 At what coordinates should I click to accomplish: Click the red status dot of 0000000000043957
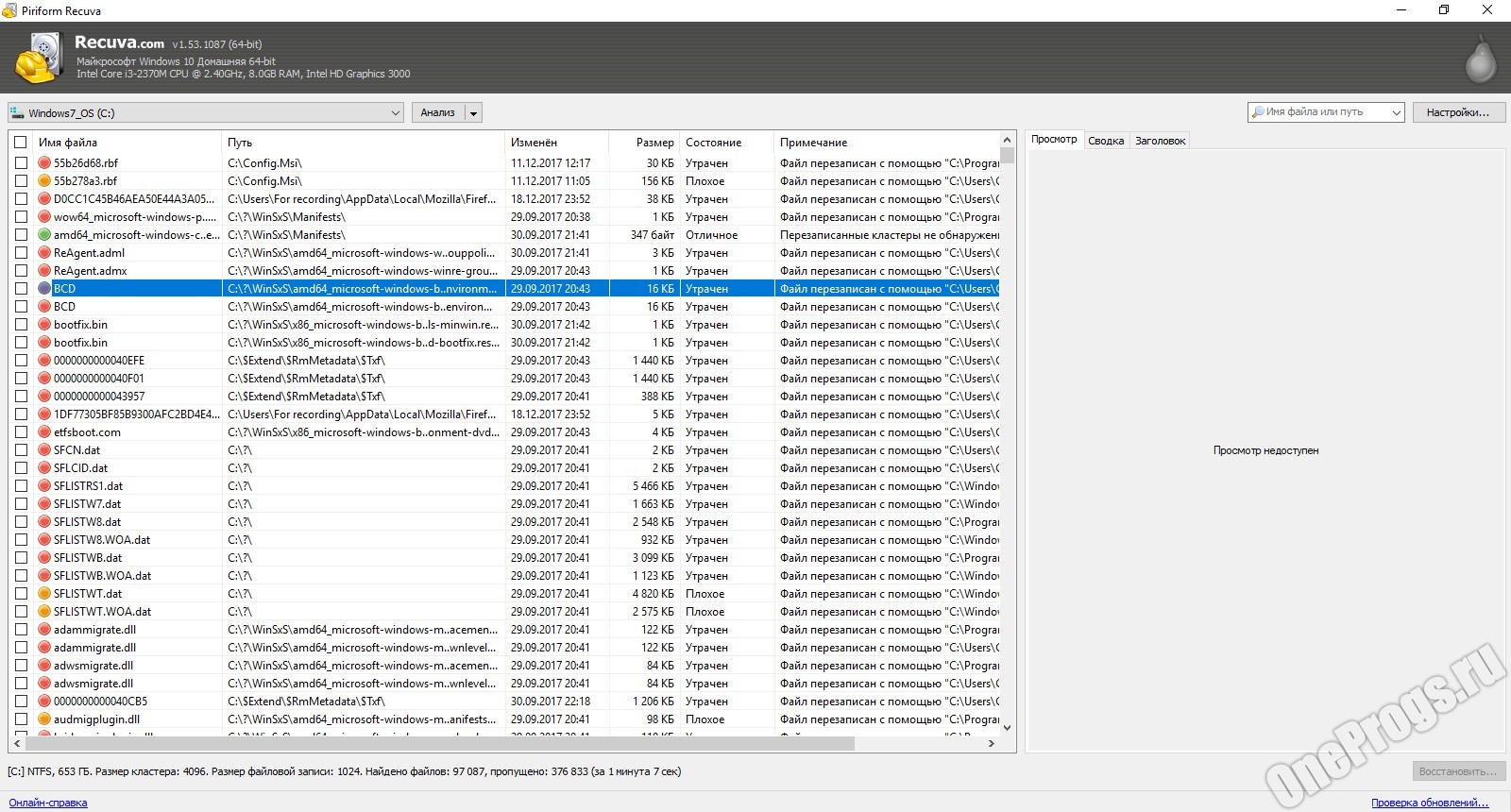tap(44, 397)
